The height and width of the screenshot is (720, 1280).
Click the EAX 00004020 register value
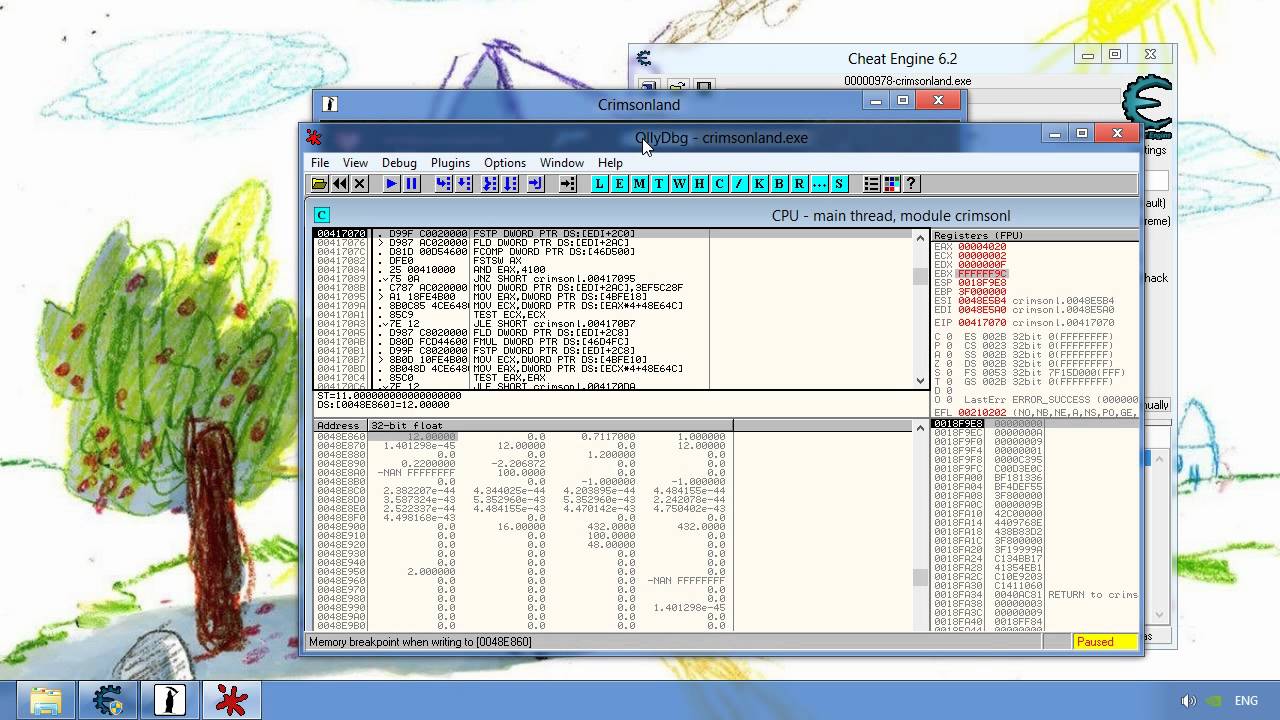coord(982,247)
